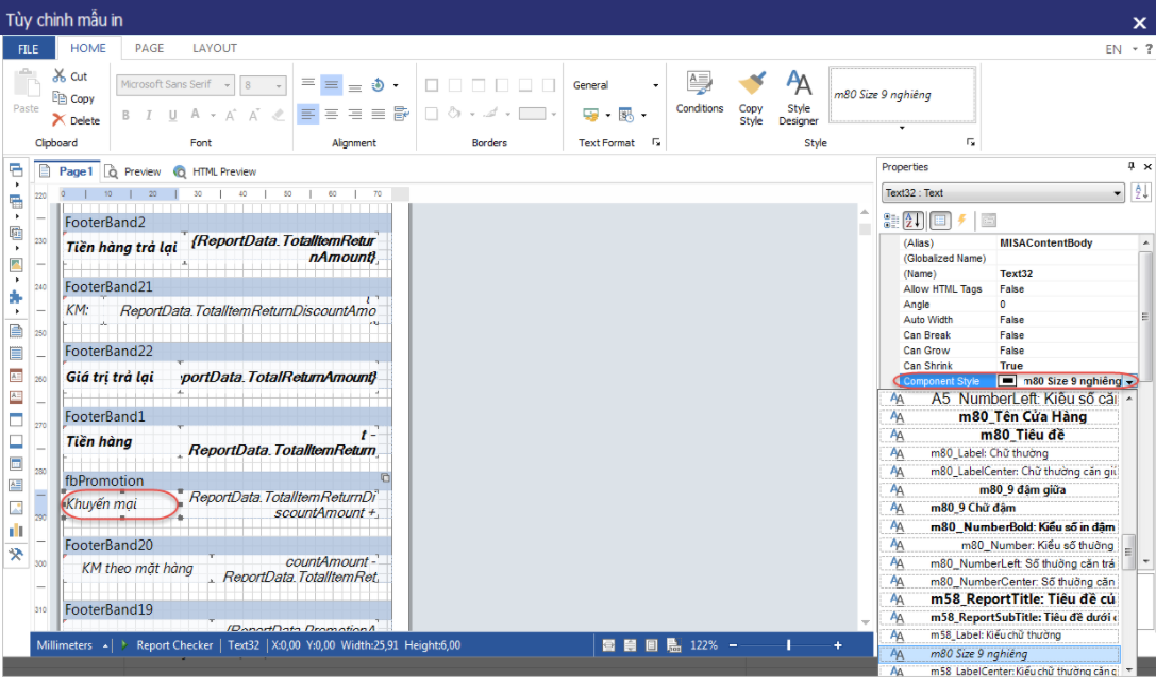Viewport: 1156px width, 677px height.
Task: Click the date/time text format icon
Action: coord(626,114)
